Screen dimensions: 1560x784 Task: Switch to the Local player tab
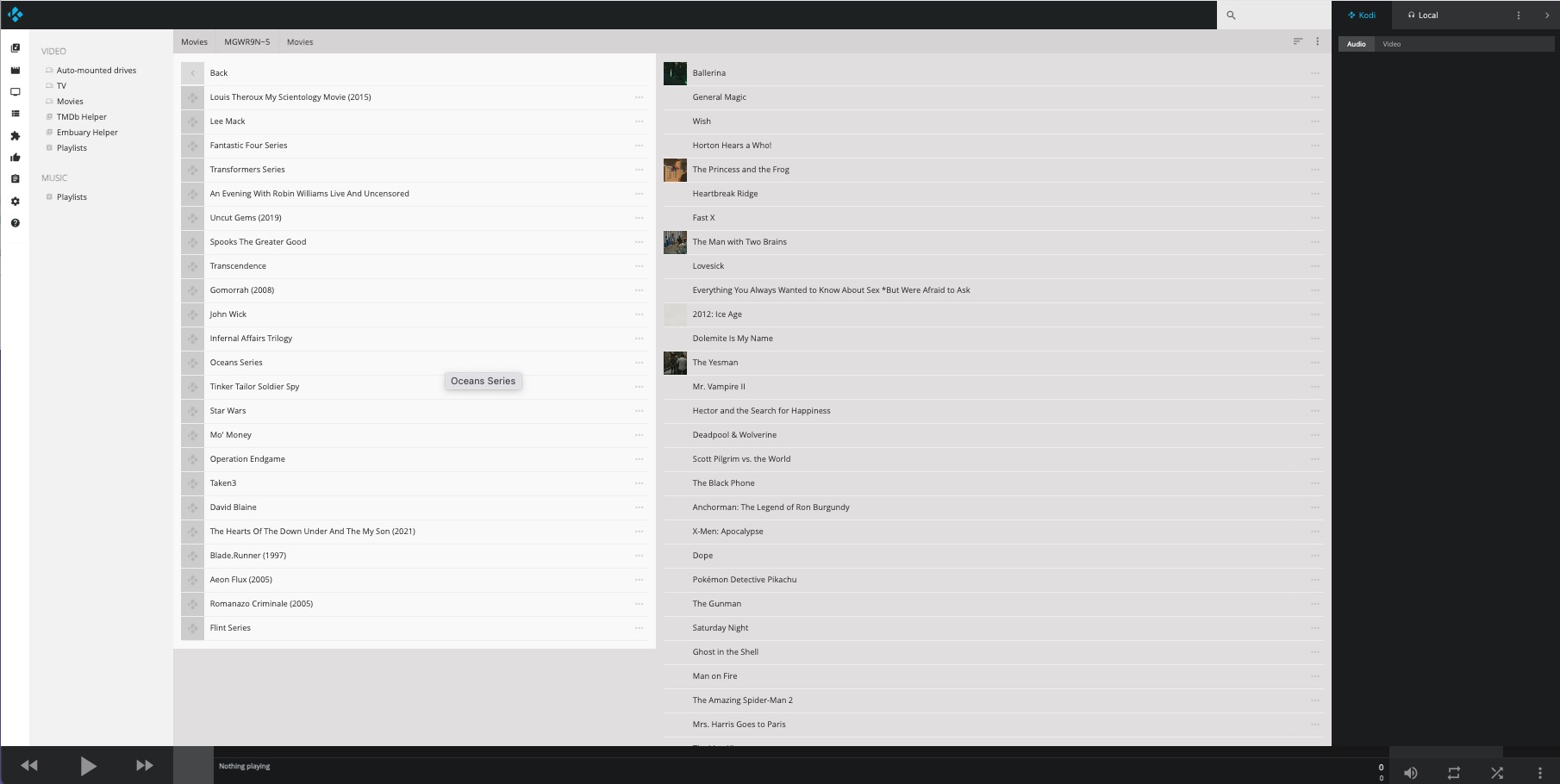(1423, 16)
